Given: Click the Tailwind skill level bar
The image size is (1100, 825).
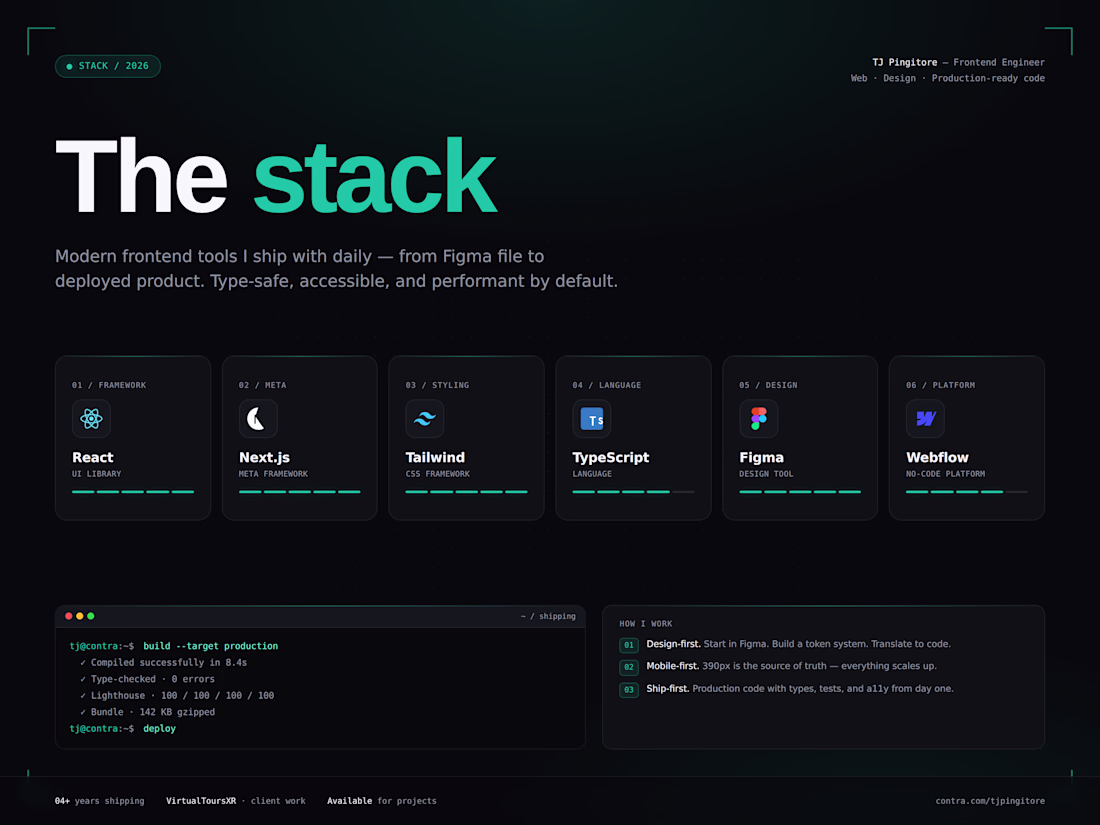Looking at the screenshot, I should point(467,492).
